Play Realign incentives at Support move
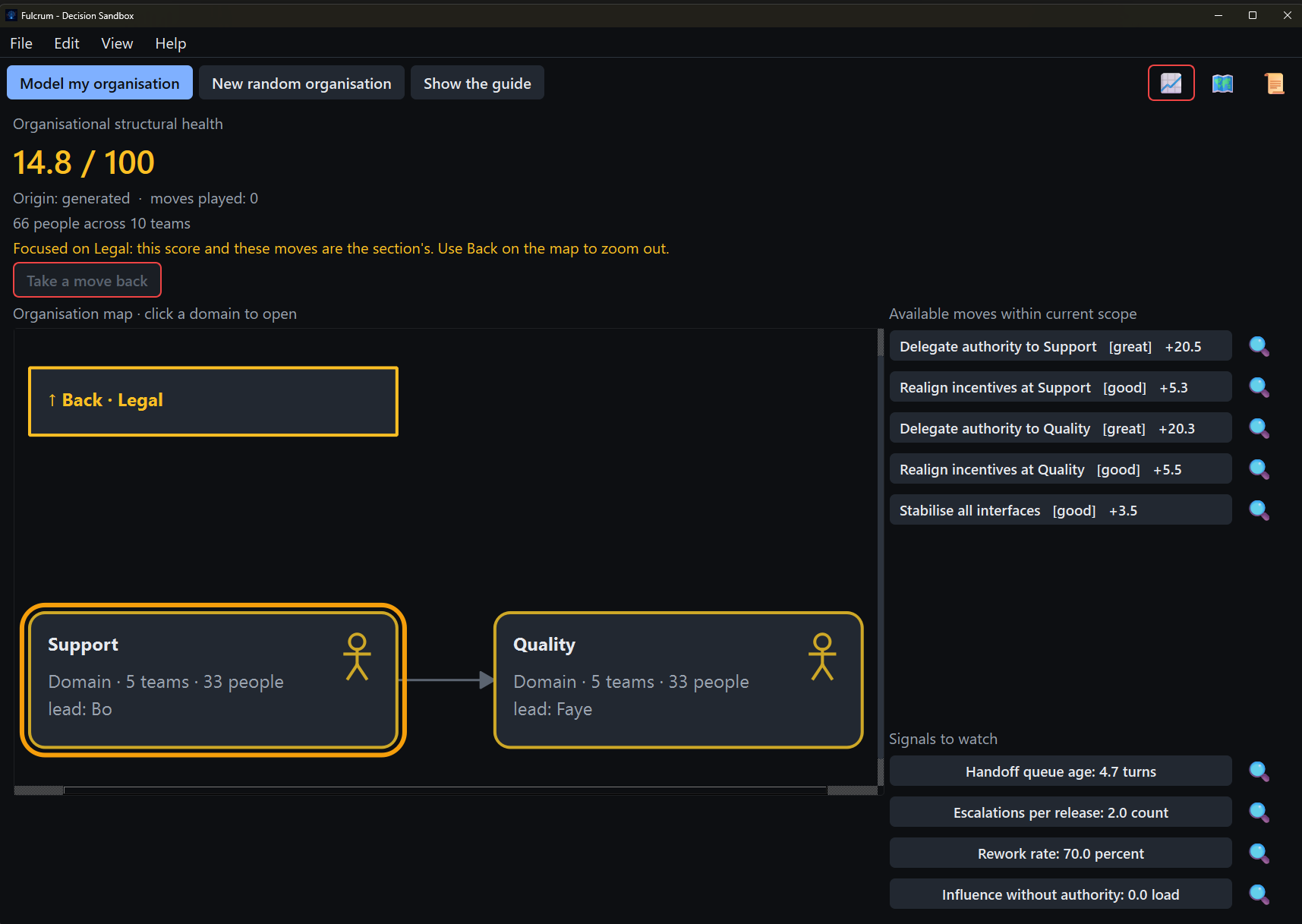Viewport: 1302px width, 924px height. tap(1061, 387)
